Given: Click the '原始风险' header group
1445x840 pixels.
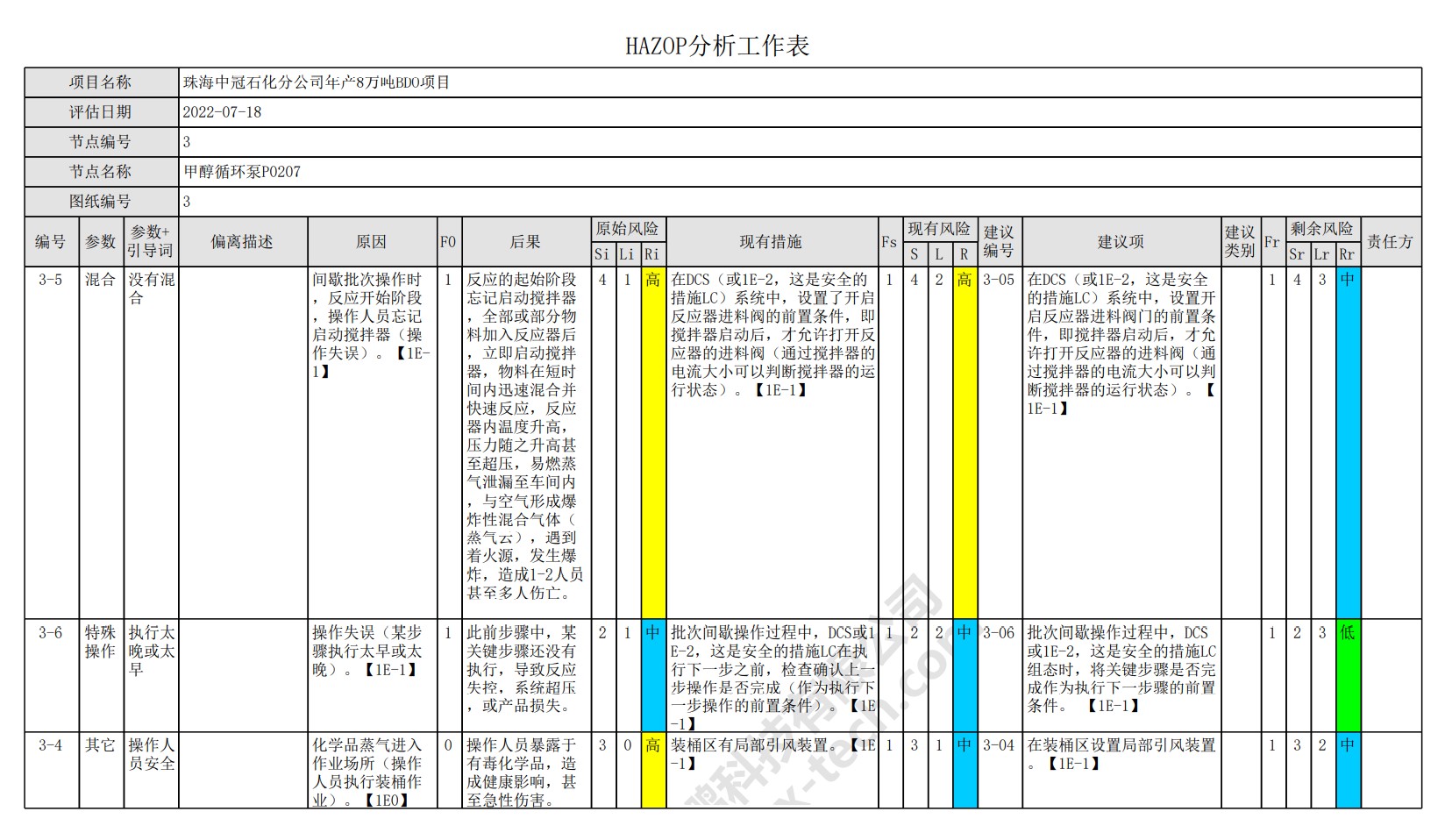Looking at the screenshot, I should [628, 229].
